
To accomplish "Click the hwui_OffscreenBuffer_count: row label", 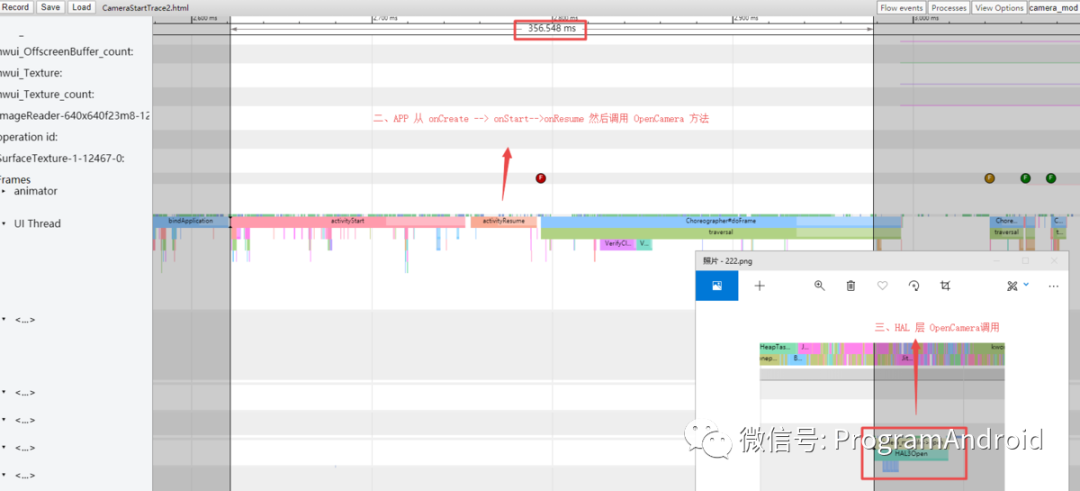I will click(67, 52).
